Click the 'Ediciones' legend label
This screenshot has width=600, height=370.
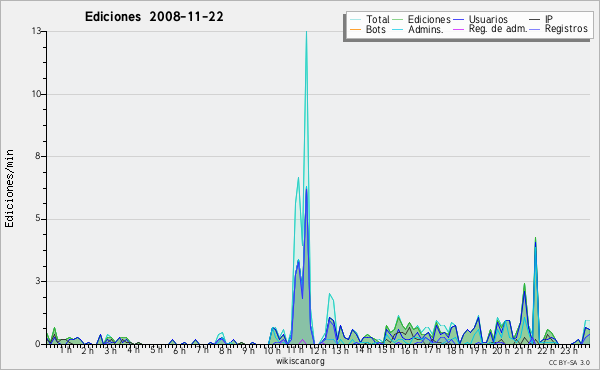click(429, 19)
